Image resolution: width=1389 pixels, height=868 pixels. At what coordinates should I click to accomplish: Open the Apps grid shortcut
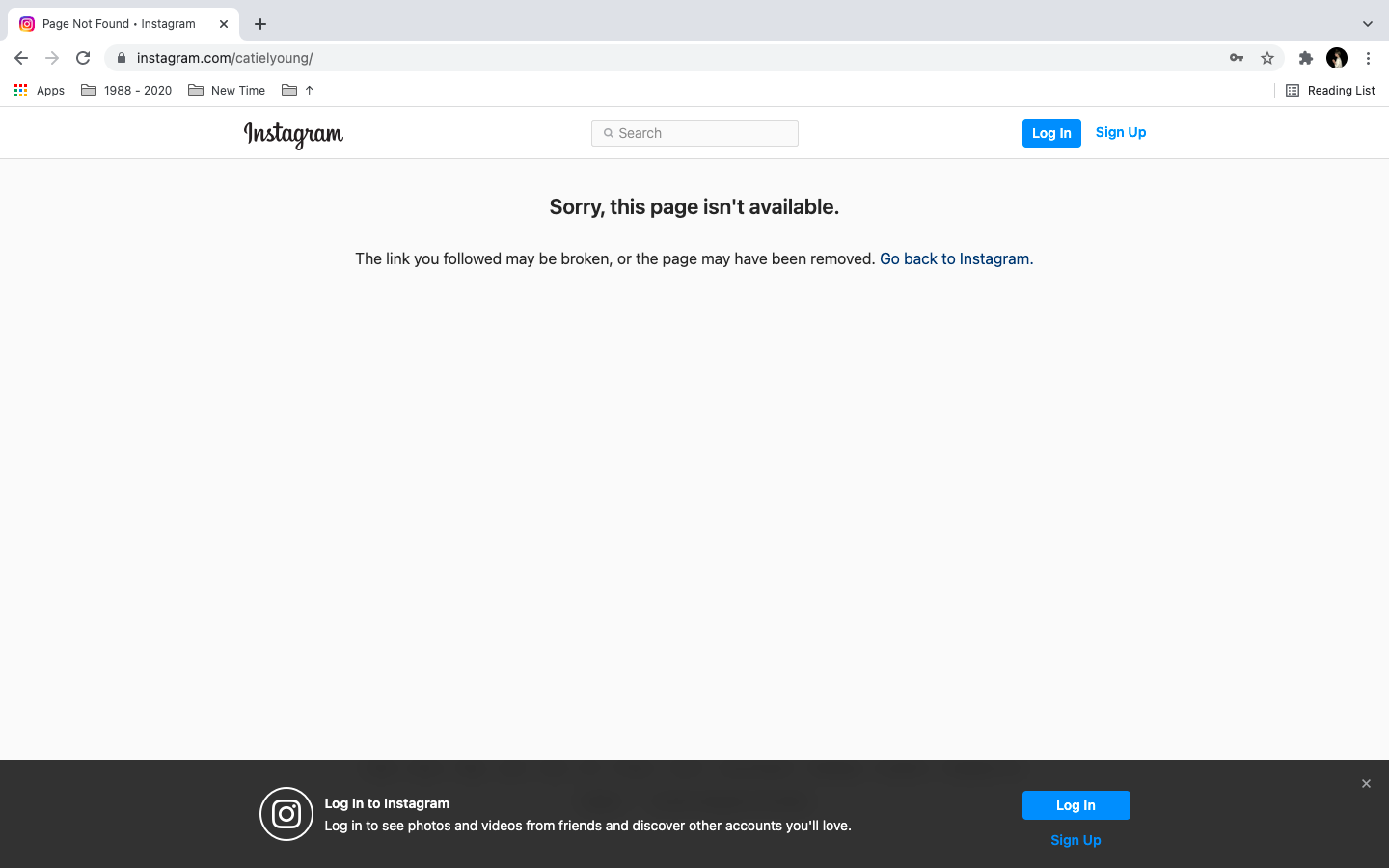pos(40,91)
